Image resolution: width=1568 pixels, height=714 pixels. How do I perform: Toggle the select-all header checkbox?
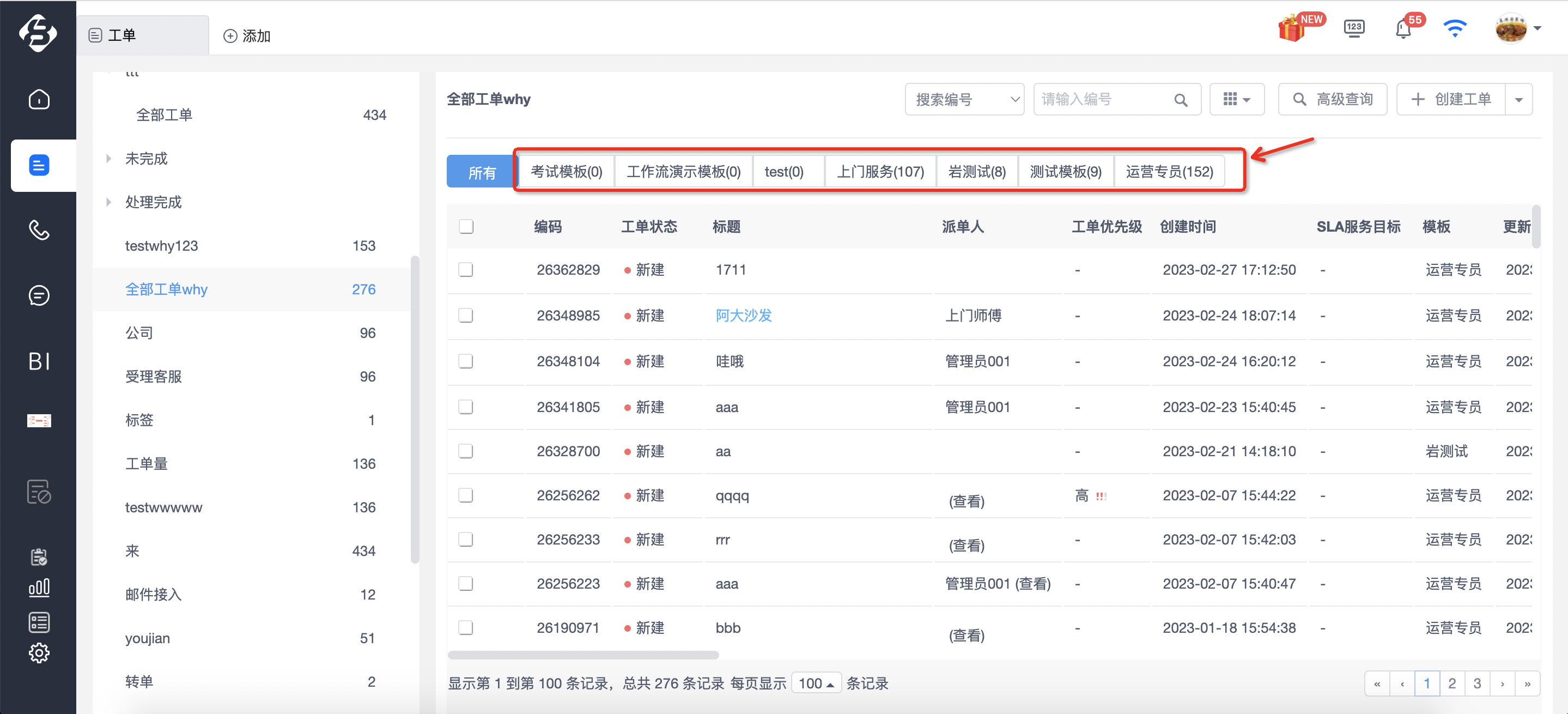(x=466, y=227)
